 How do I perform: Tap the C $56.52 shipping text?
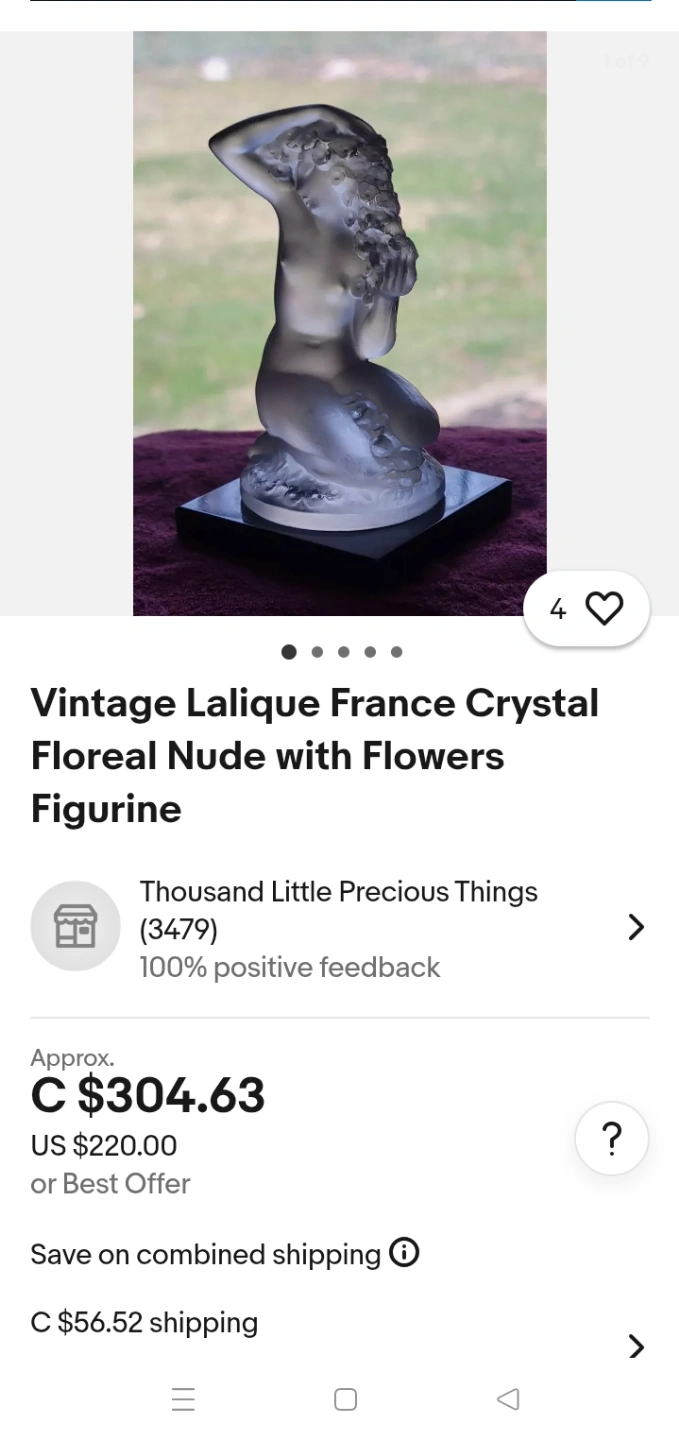(x=144, y=1323)
